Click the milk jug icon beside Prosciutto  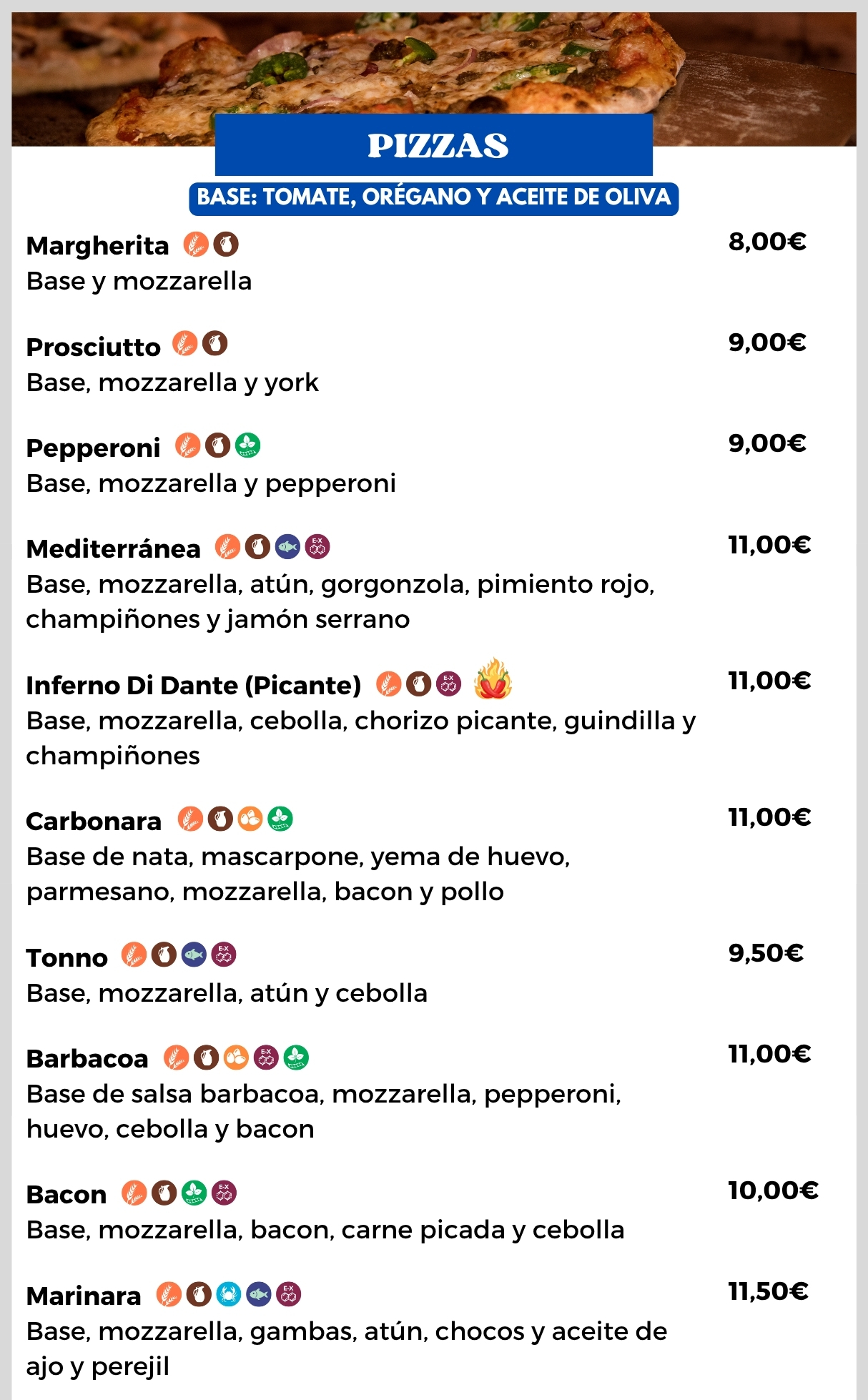pyautogui.click(x=214, y=344)
